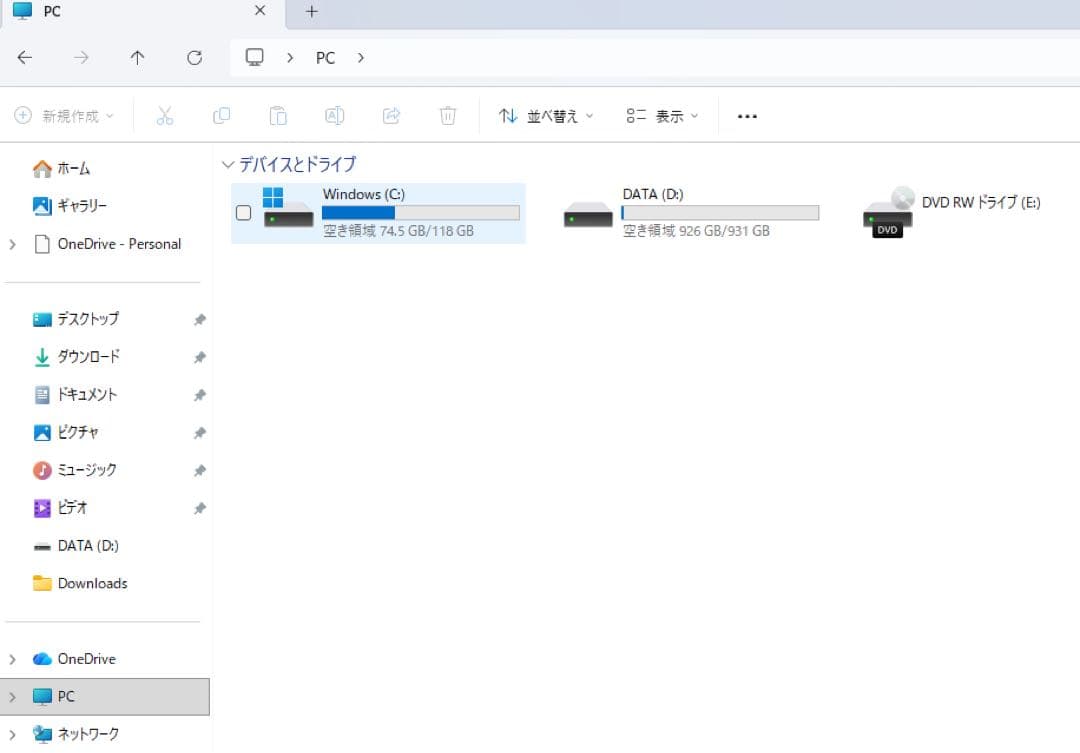Click the Paste icon in the toolbar
The height and width of the screenshot is (753, 1080).
point(278,115)
